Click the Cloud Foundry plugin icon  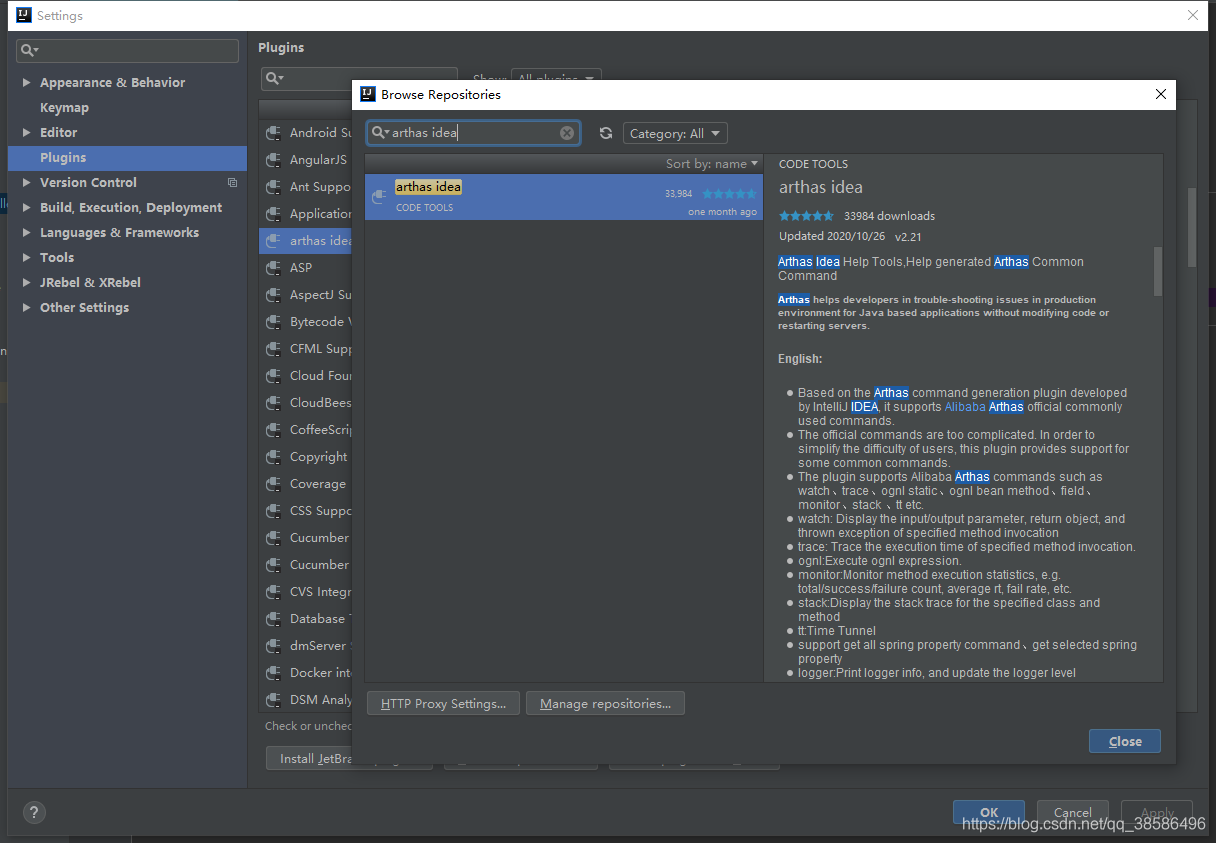tap(272, 376)
